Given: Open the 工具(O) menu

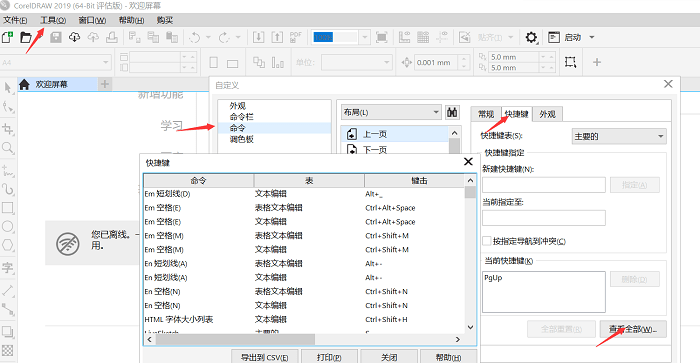Looking at the screenshot, I should coord(53,20).
